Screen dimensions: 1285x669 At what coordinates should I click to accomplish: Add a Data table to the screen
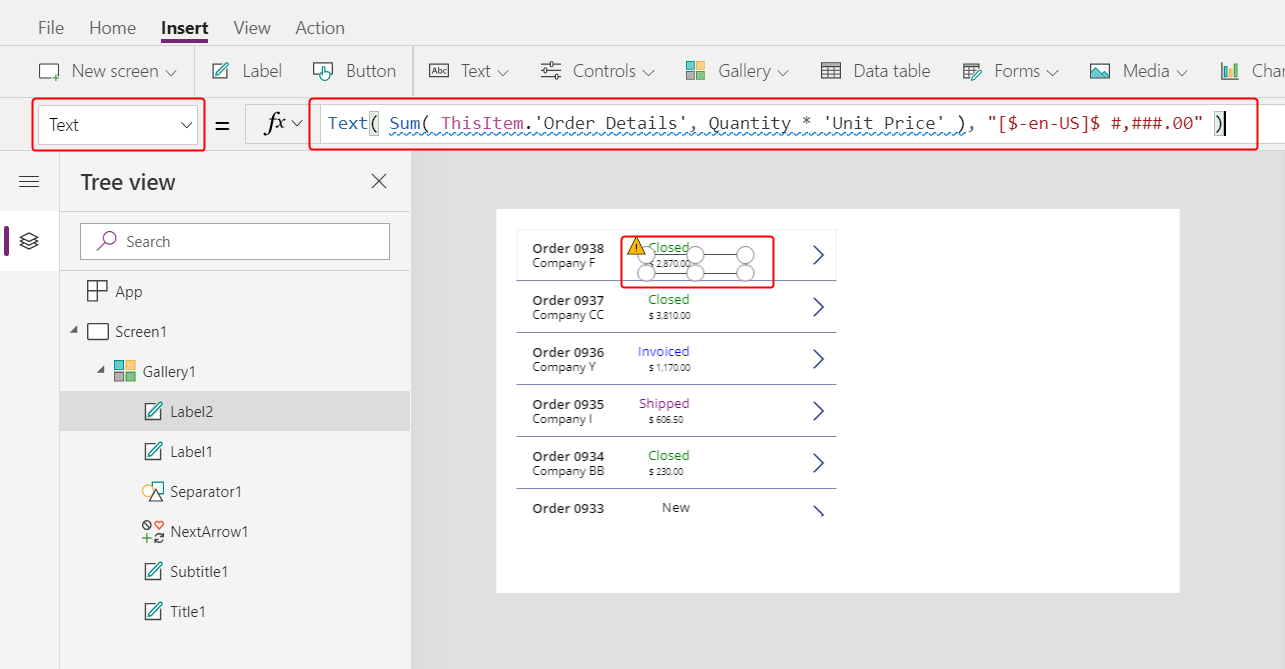point(876,71)
